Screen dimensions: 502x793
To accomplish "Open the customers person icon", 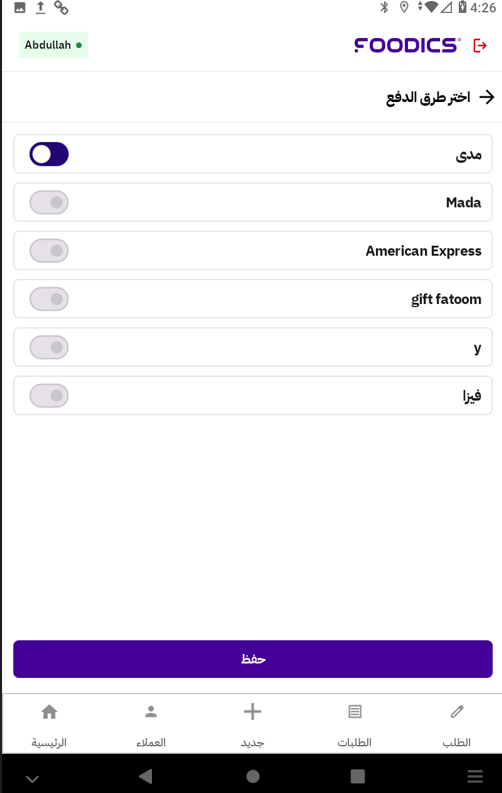I will (151, 712).
